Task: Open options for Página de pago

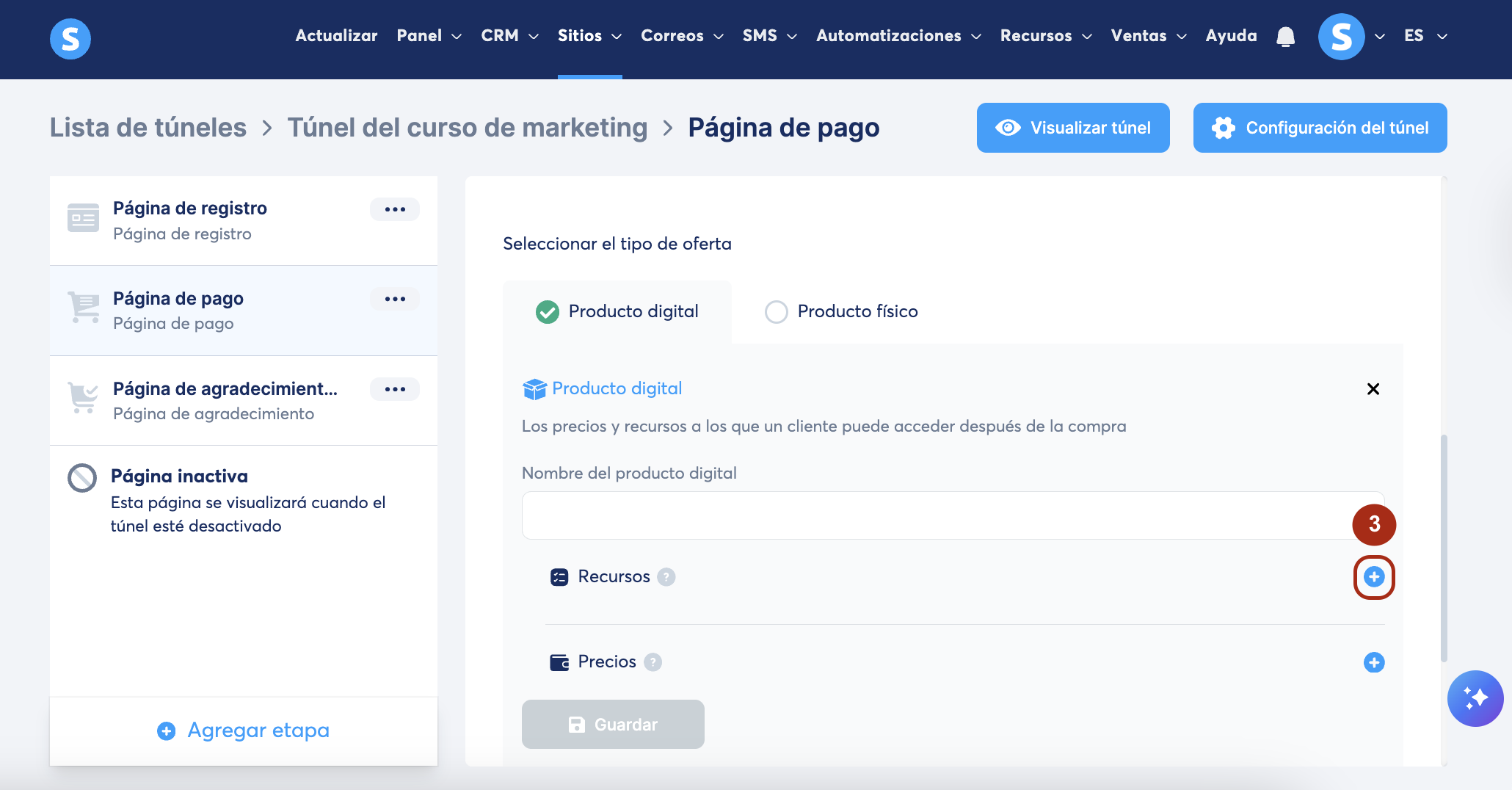Action: coord(395,299)
